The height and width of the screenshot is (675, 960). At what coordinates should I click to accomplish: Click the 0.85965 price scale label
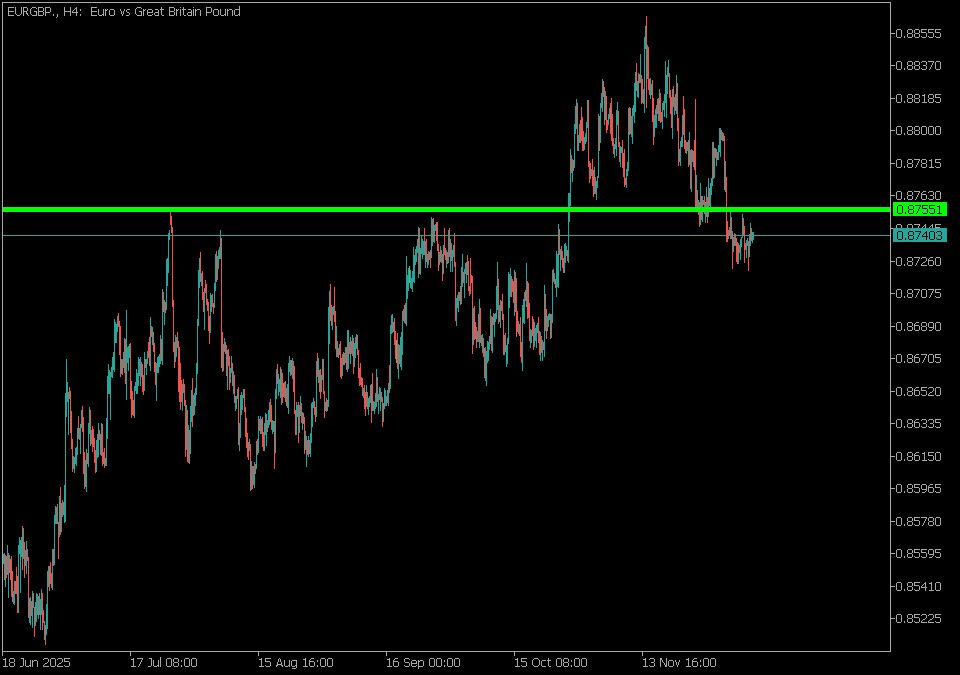coord(921,488)
